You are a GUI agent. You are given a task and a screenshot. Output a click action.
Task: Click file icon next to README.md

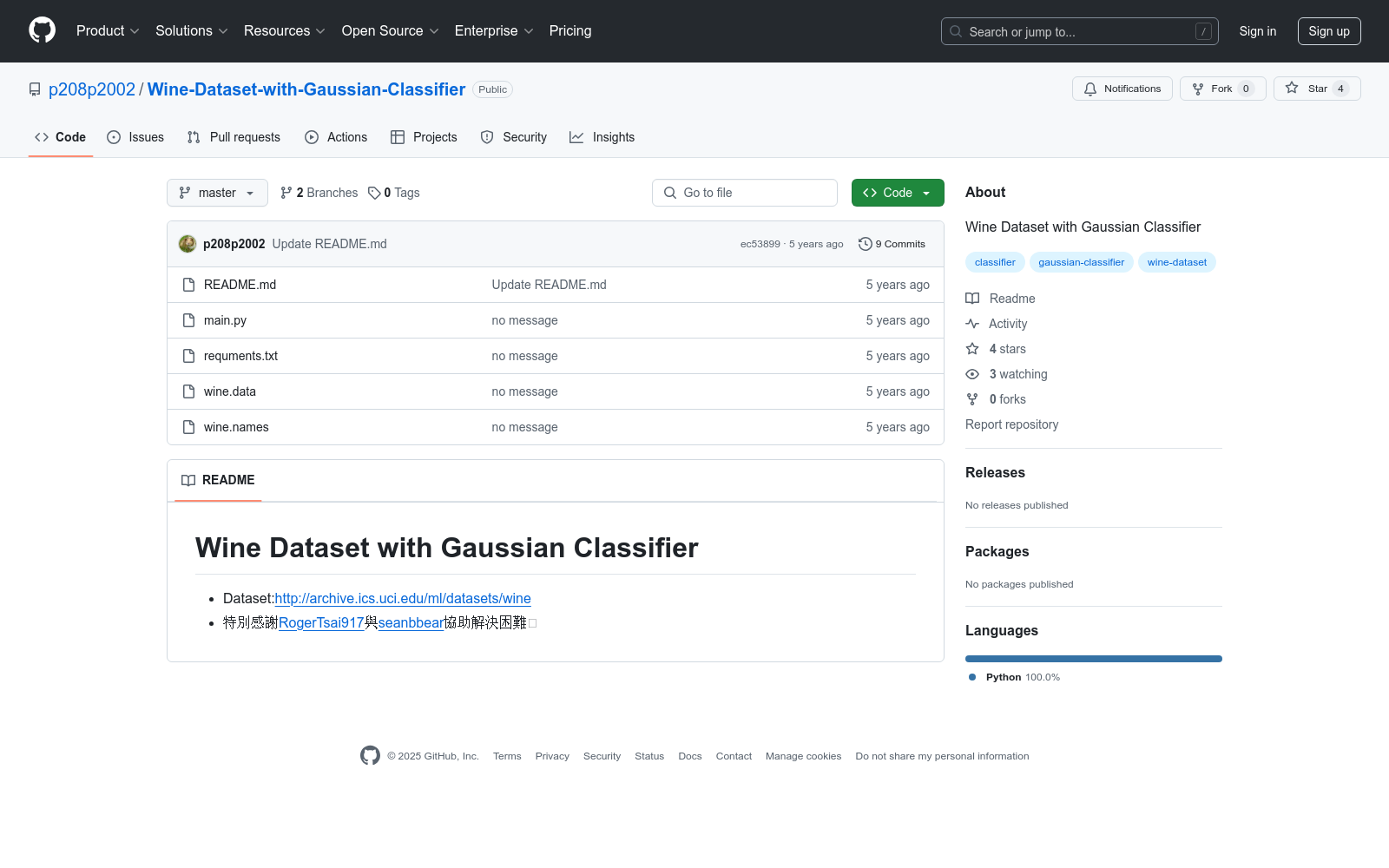188,285
